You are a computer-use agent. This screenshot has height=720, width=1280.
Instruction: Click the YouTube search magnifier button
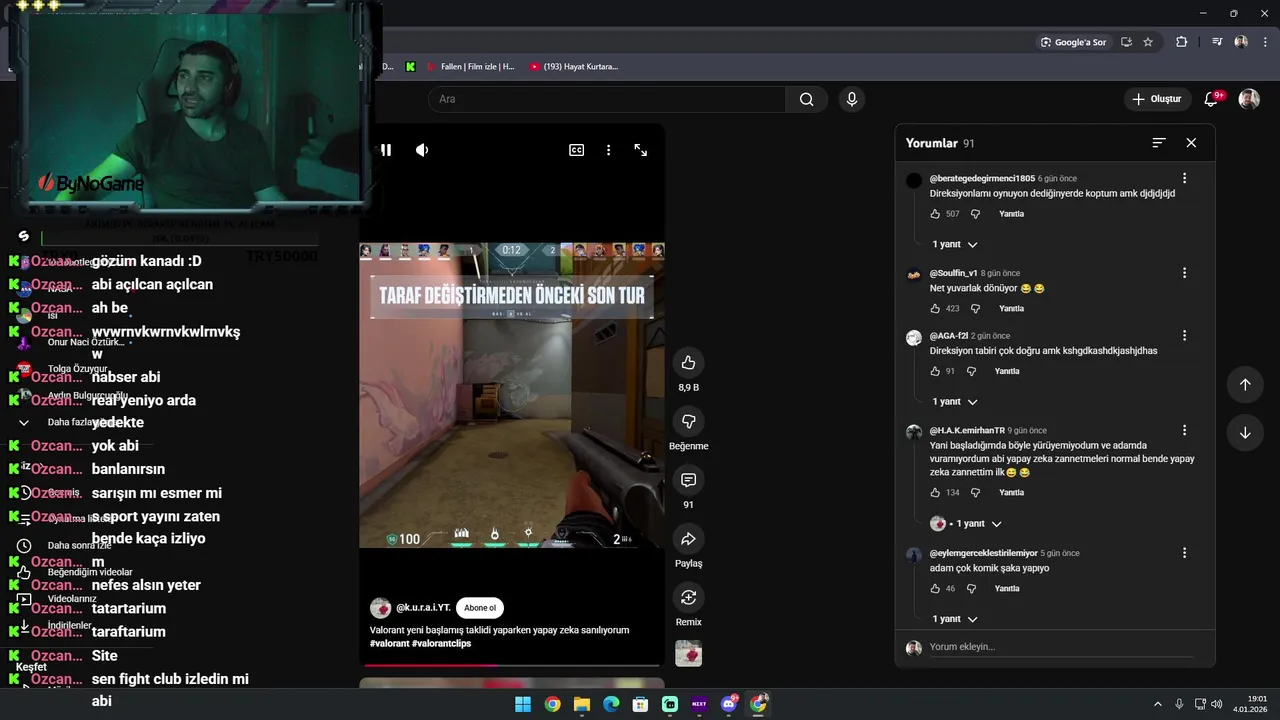click(806, 99)
